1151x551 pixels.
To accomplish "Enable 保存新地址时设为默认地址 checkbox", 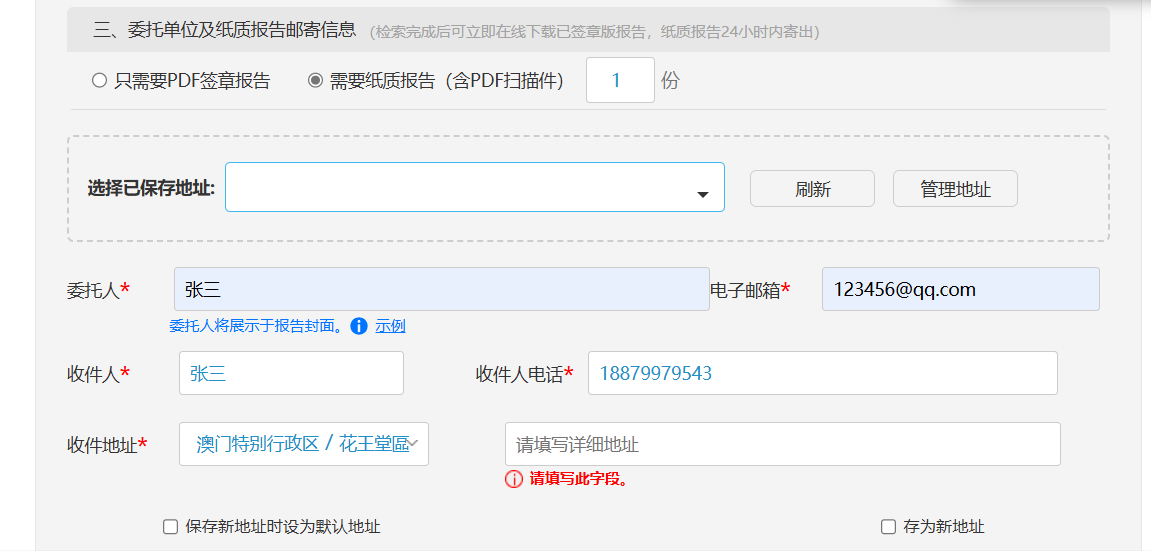I will coord(170,527).
